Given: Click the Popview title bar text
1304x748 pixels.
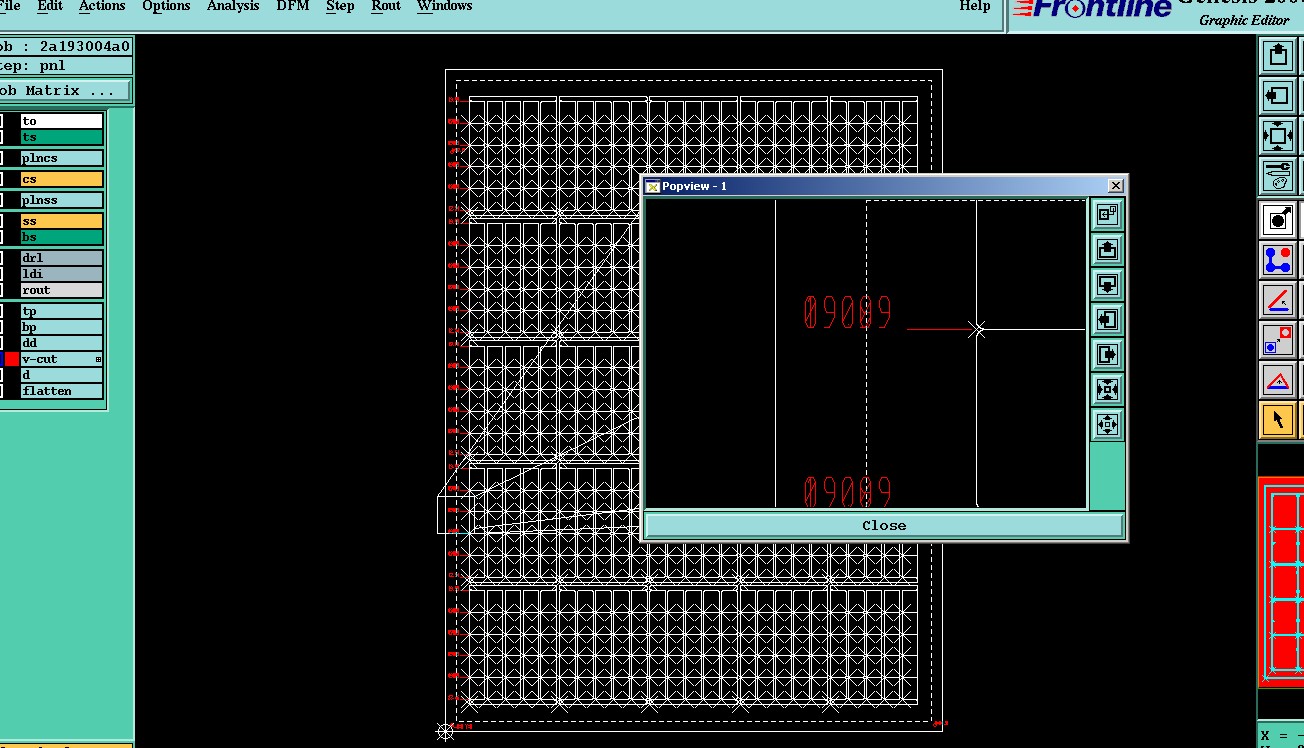Looking at the screenshot, I should pyautogui.click(x=694, y=186).
